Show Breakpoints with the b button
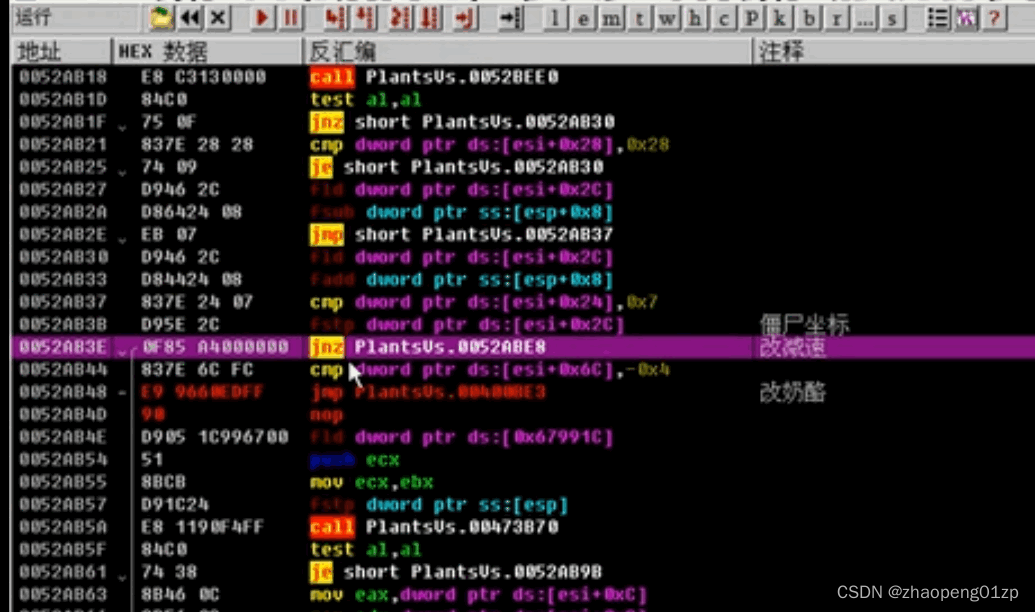Image resolution: width=1035 pixels, height=612 pixels. point(808,18)
